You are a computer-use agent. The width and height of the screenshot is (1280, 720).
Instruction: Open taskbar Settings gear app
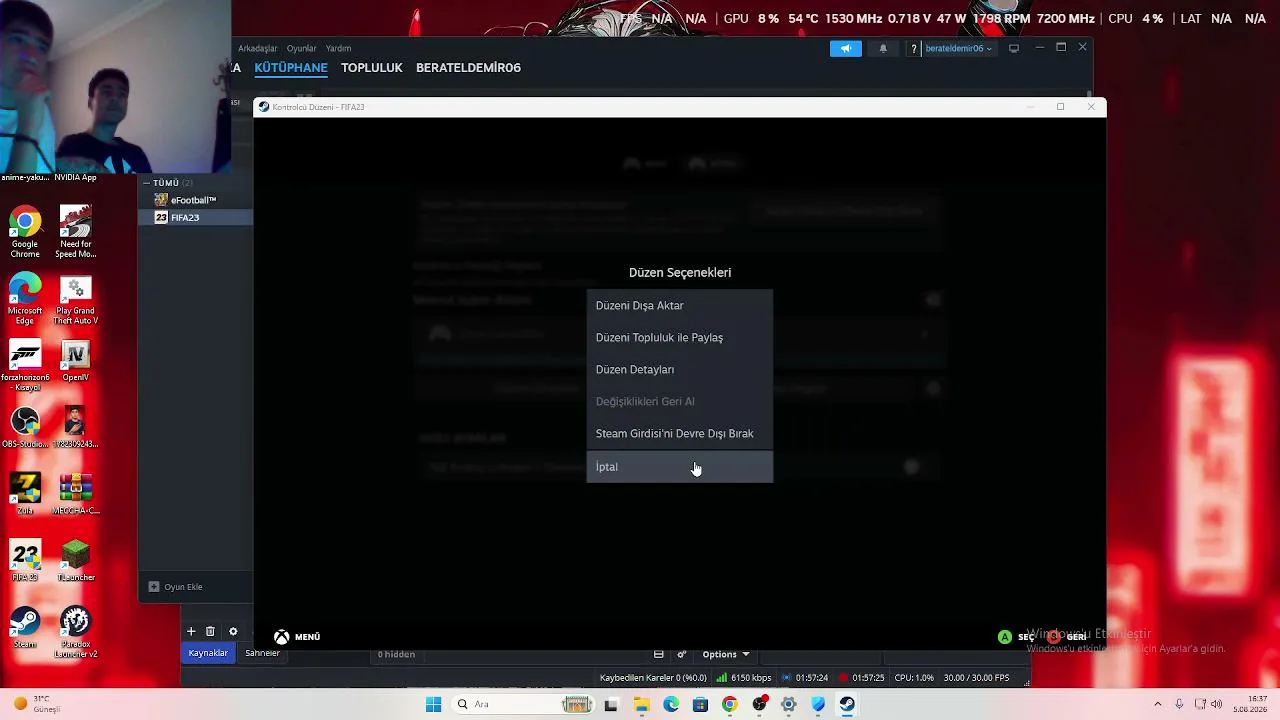(x=789, y=705)
